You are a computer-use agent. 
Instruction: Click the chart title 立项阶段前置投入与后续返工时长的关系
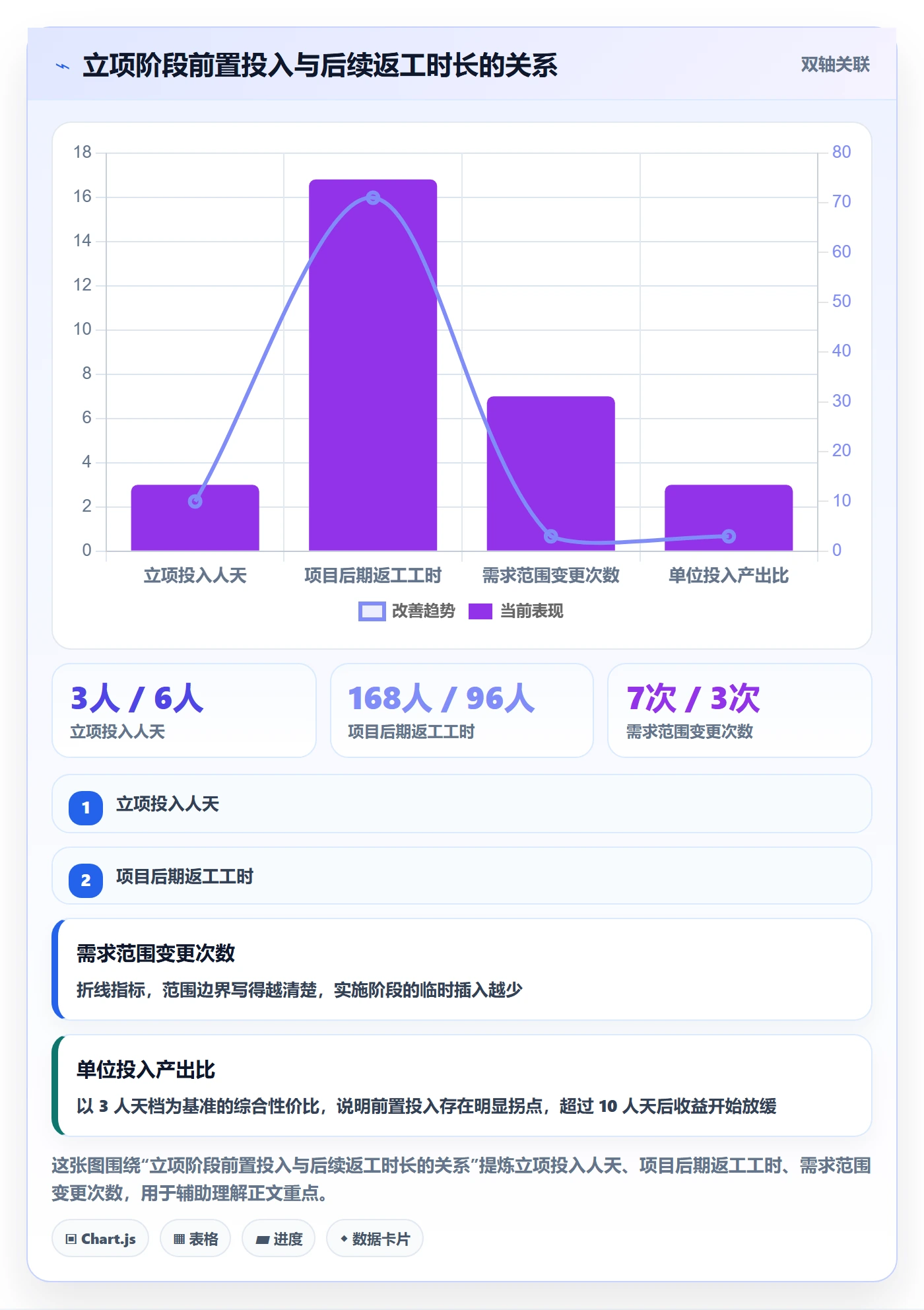click(320, 65)
